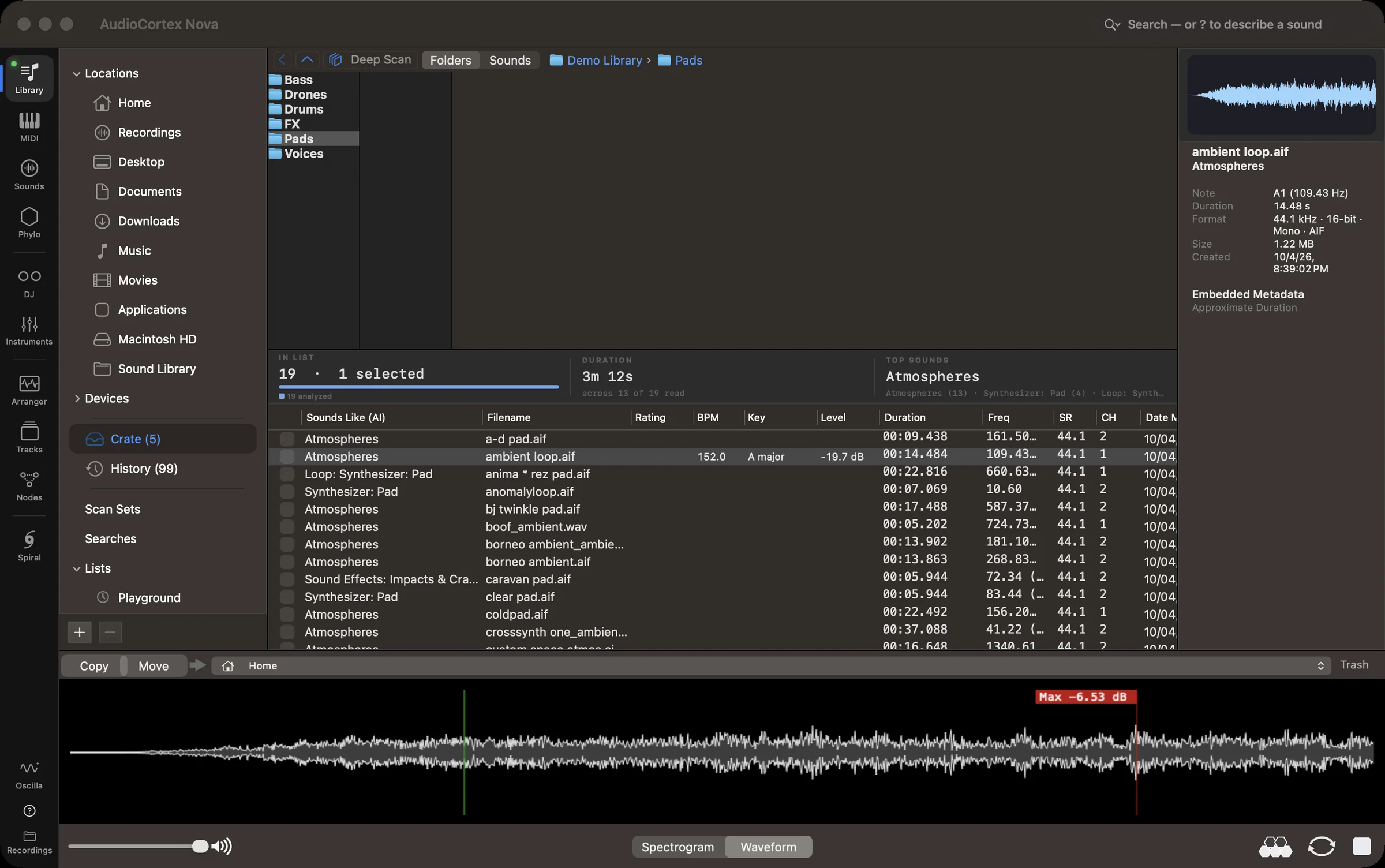The height and width of the screenshot is (868, 1385).
Task: Stop playback with the square button
Action: (1362, 847)
